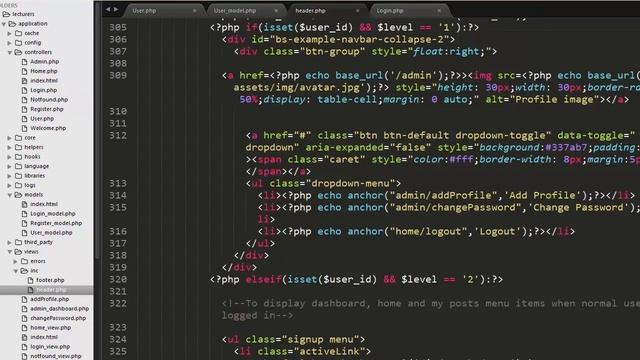
Task: Collapse the application folder
Action: pyautogui.click(x=4, y=24)
